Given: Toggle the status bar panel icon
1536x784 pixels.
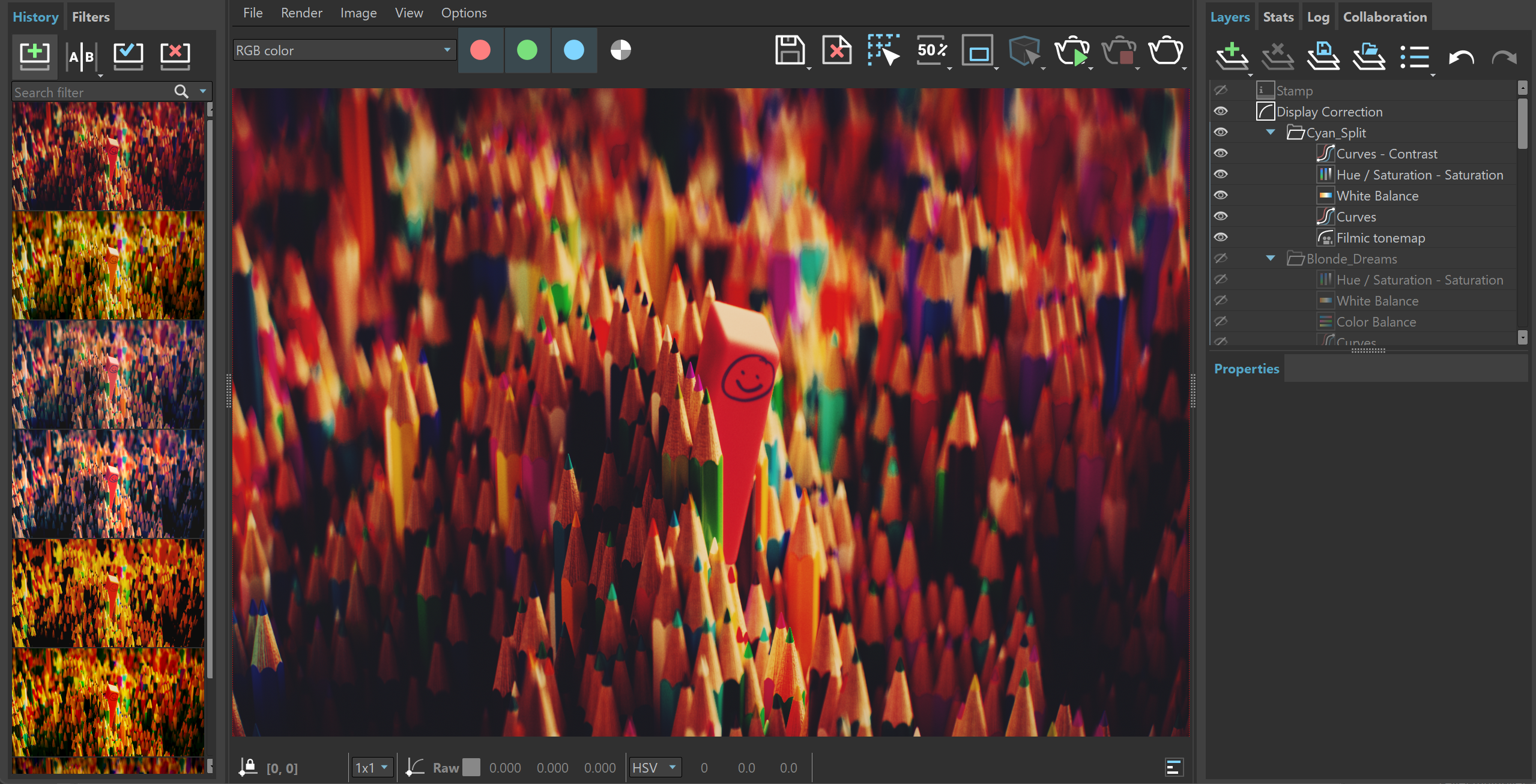Looking at the screenshot, I should click(1174, 767).
